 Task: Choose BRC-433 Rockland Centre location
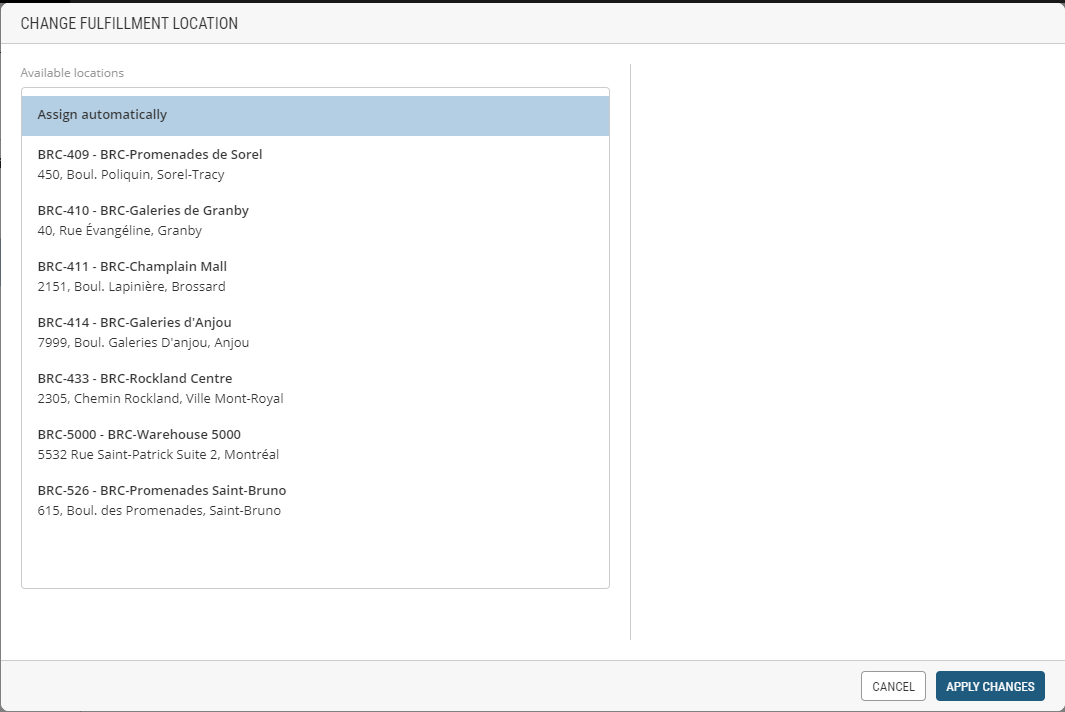(135, 379)
